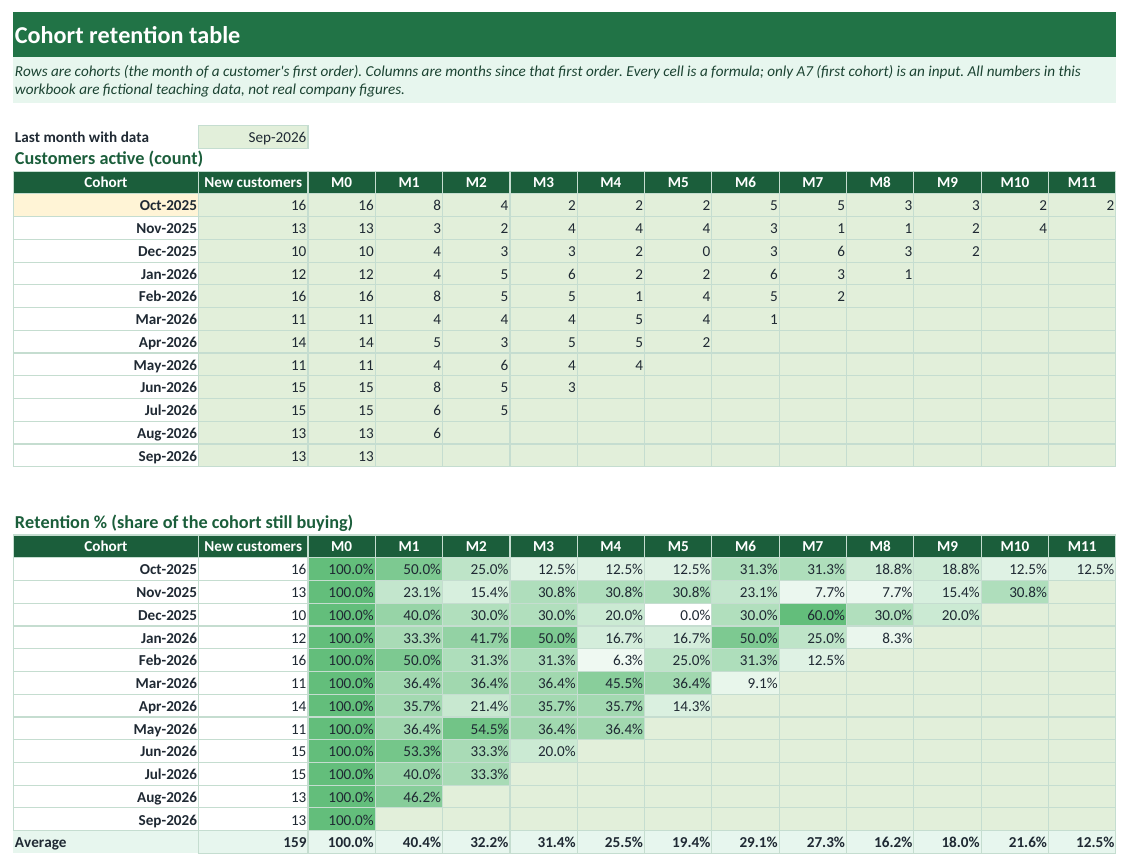
Task: Select the M7 header in the retention table
Action: 813,546
